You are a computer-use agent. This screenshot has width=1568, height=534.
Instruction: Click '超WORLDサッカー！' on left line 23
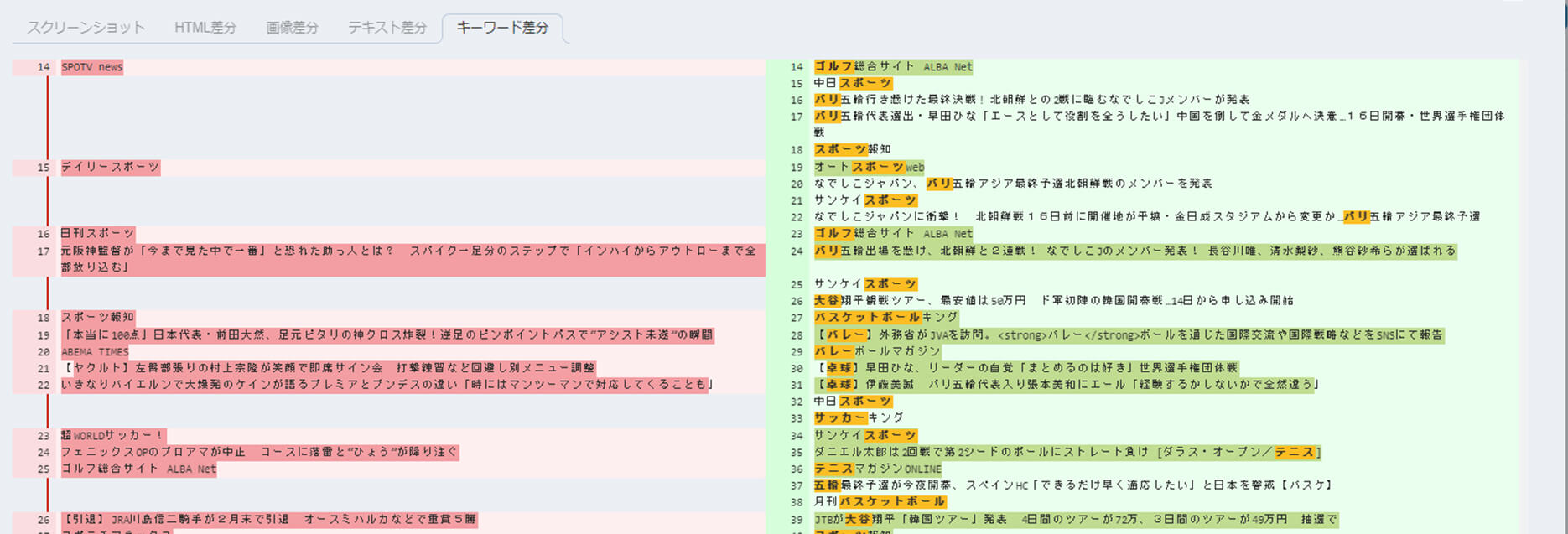point(113,436)
